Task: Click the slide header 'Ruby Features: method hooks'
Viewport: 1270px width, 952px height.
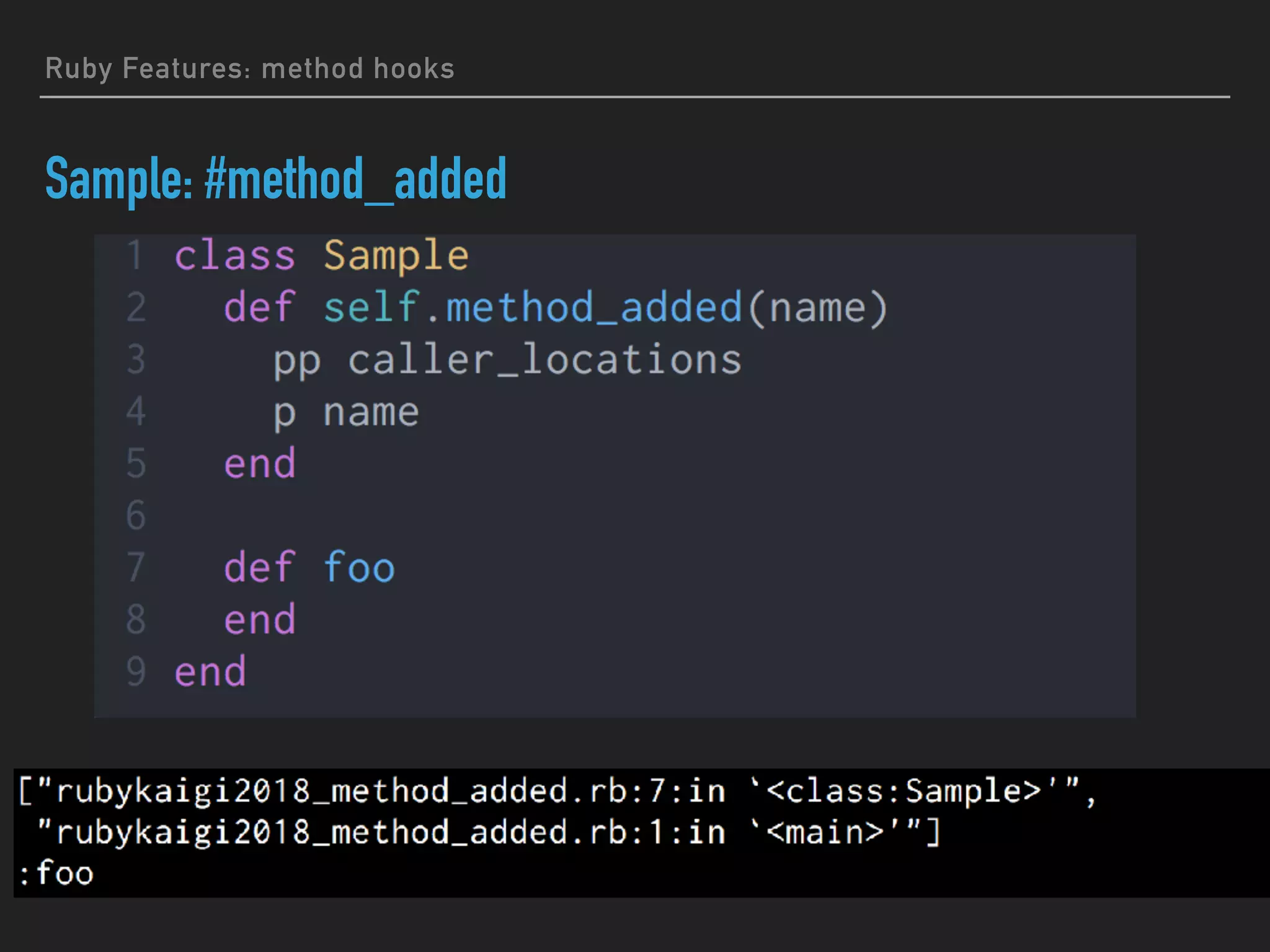Action: [x=249, y=68]
